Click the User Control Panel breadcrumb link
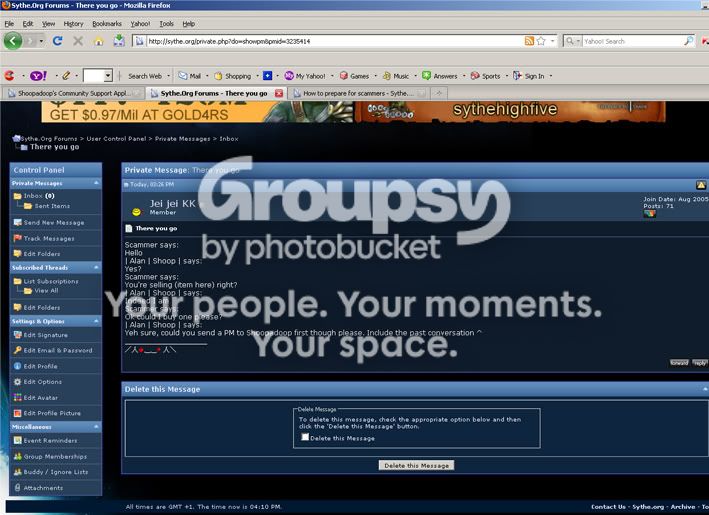 [x=116, y=139]
